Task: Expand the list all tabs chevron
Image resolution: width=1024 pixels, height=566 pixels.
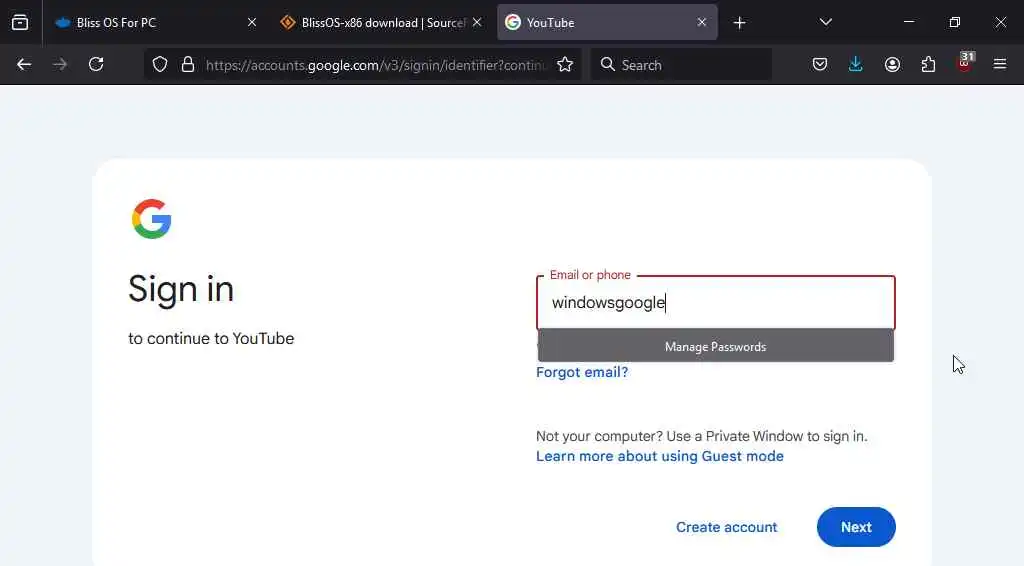Action: click(825, 22)
